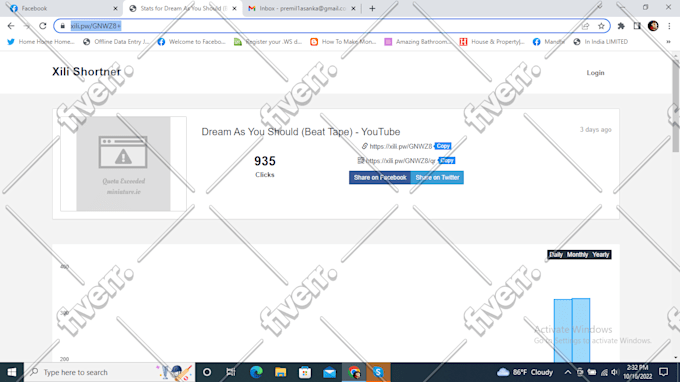Close the Stats for Dream As You Should tab

pos(234,8)
